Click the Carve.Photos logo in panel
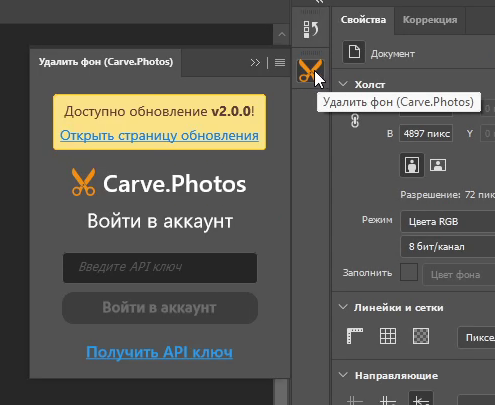Viewport: 495px width, 405px height. coord(159,183)
